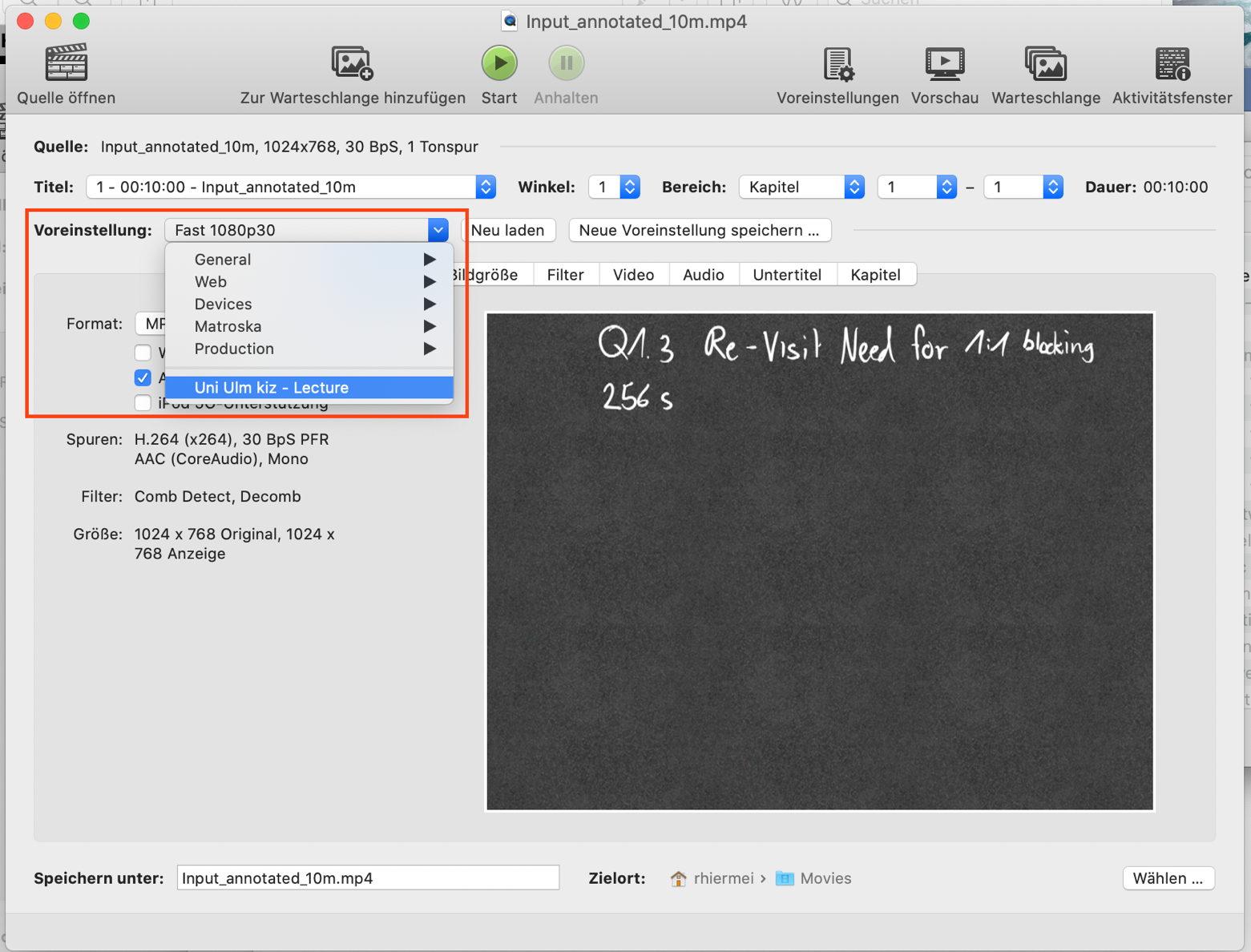This screenshot has height=952, width=1251.
Task: Switch to the Kapitel tab
Action: click(876, 275)
